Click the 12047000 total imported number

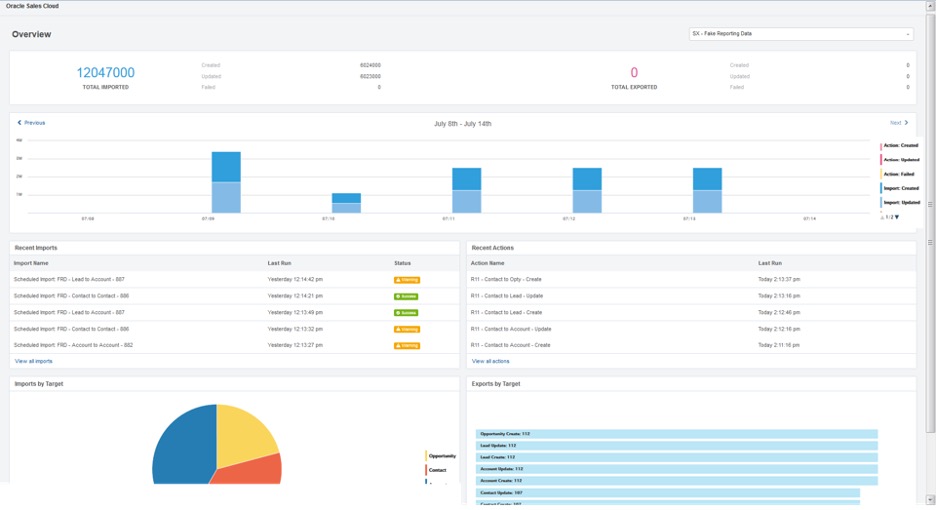point(106,73)
